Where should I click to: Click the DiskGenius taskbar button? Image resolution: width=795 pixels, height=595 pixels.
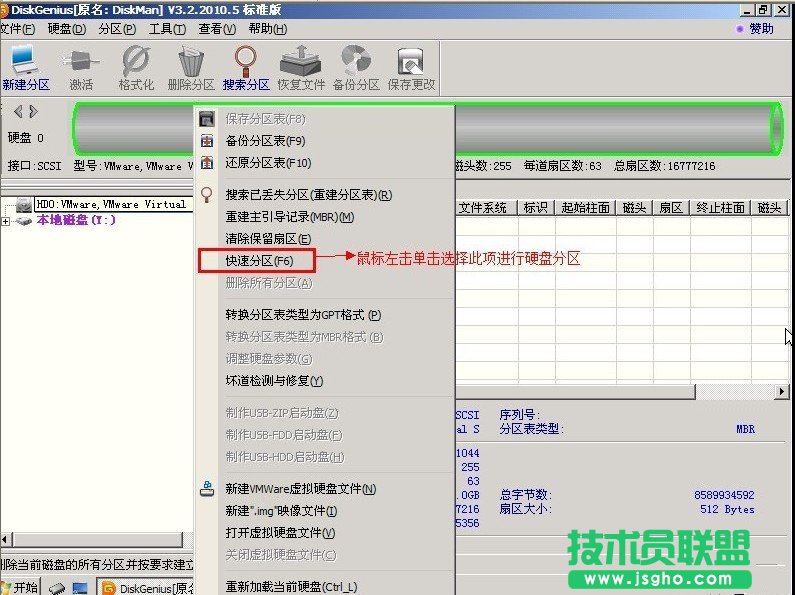click(147, 587)
